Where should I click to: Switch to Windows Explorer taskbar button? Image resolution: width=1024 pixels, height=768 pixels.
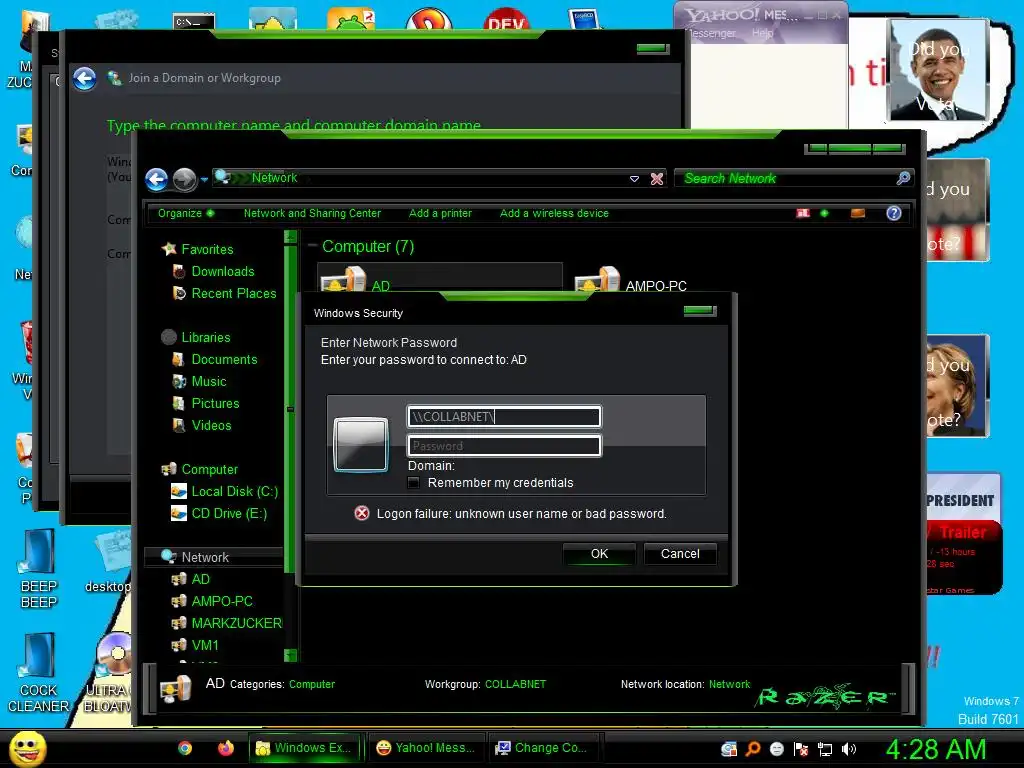(x=306, y=748)
